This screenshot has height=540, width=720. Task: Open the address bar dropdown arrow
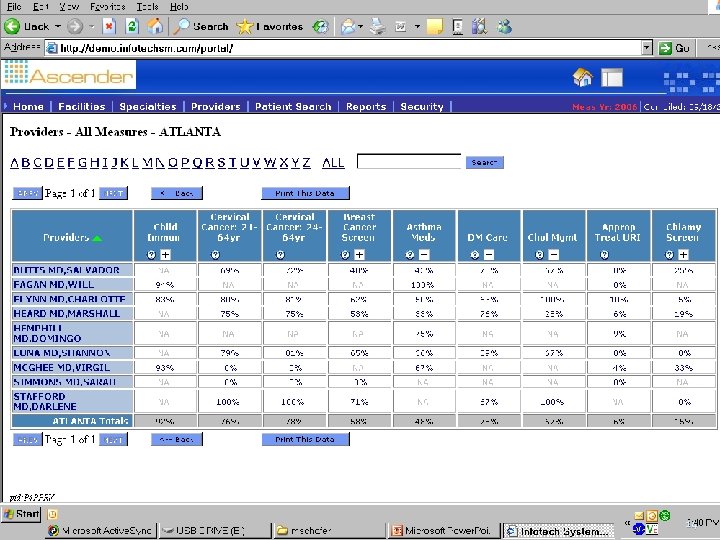[647, 48]
